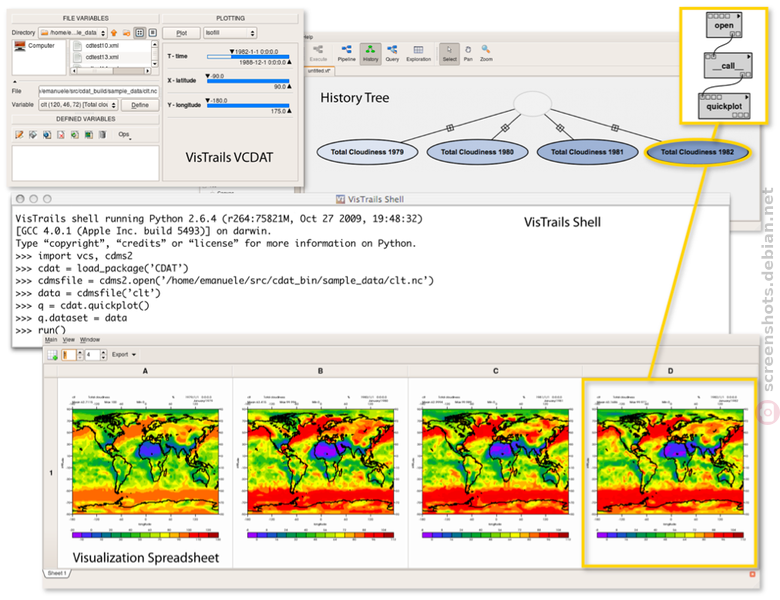Toggle the grid icon view button
780x600 pixels.
(x=139, y=33)
